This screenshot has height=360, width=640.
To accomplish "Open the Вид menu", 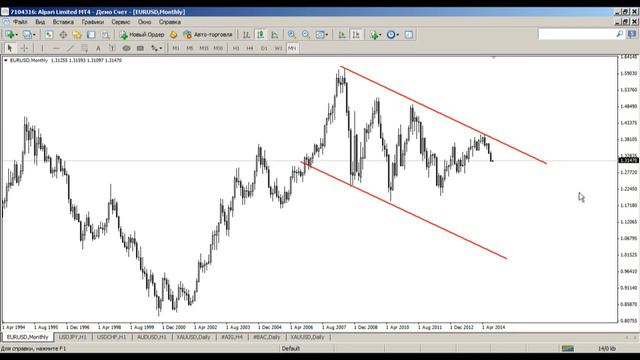I will coord(40,22).
